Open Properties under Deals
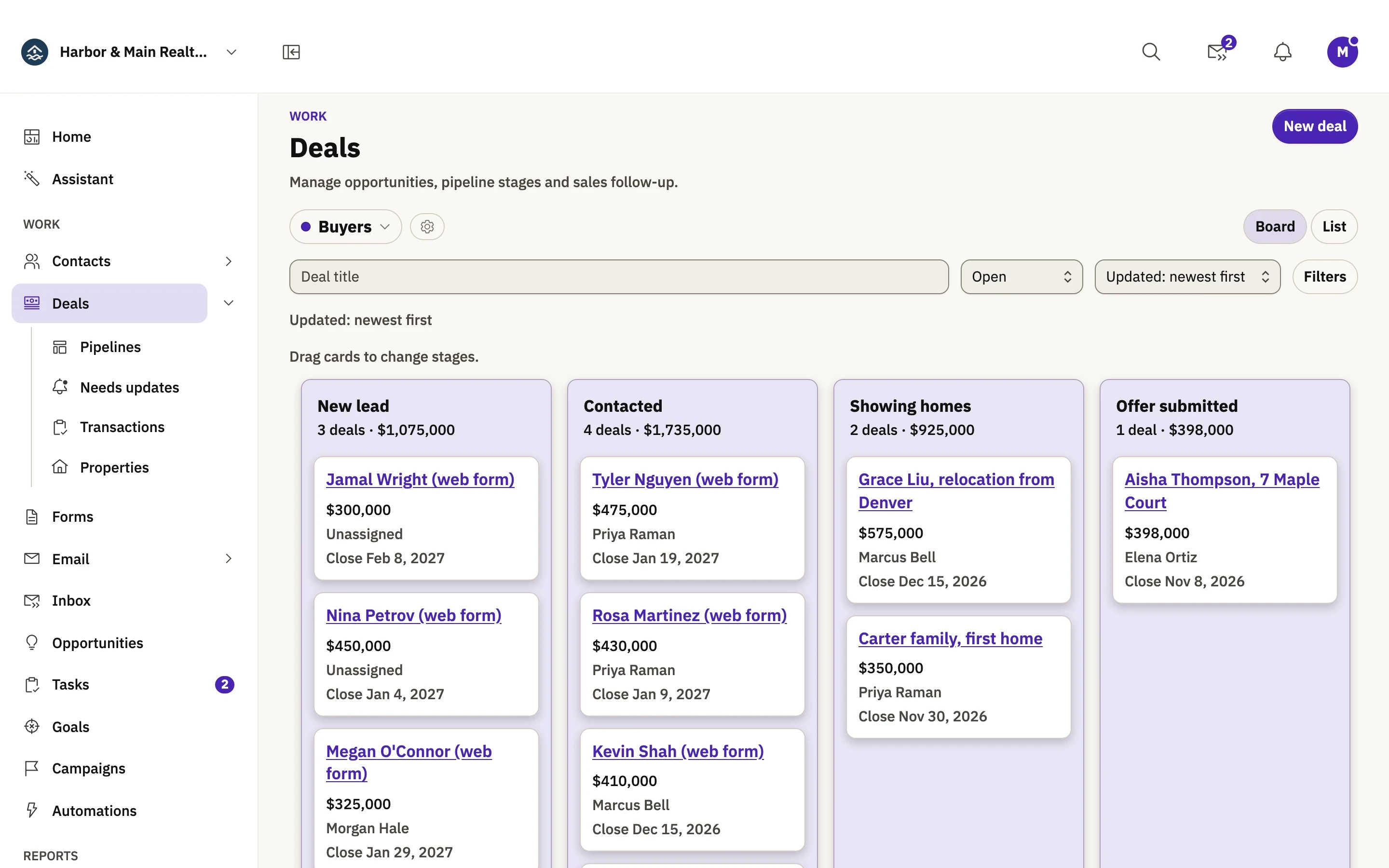Screen dimensions: 1389x868 coord(114,467)
